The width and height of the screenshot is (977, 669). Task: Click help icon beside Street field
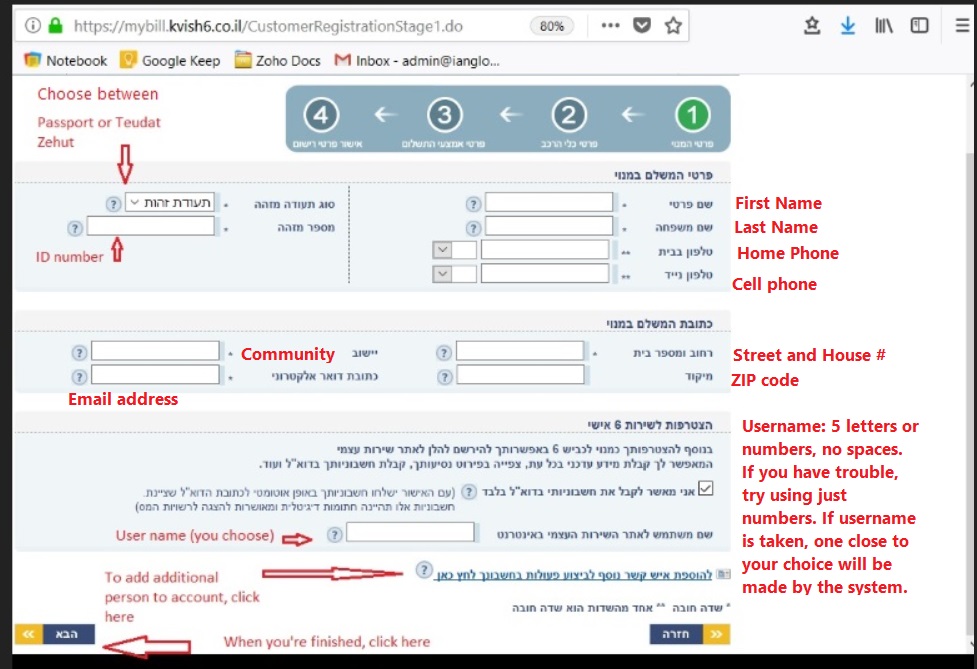coord(443,353)
